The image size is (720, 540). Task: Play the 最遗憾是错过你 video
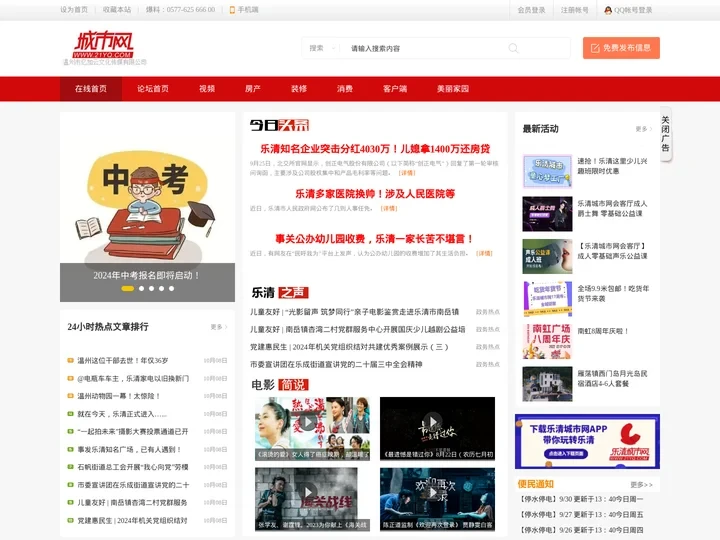(437, 429)
